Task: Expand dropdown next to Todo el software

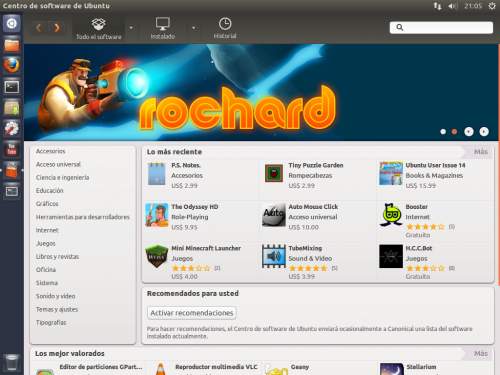Action: [131, 28]
